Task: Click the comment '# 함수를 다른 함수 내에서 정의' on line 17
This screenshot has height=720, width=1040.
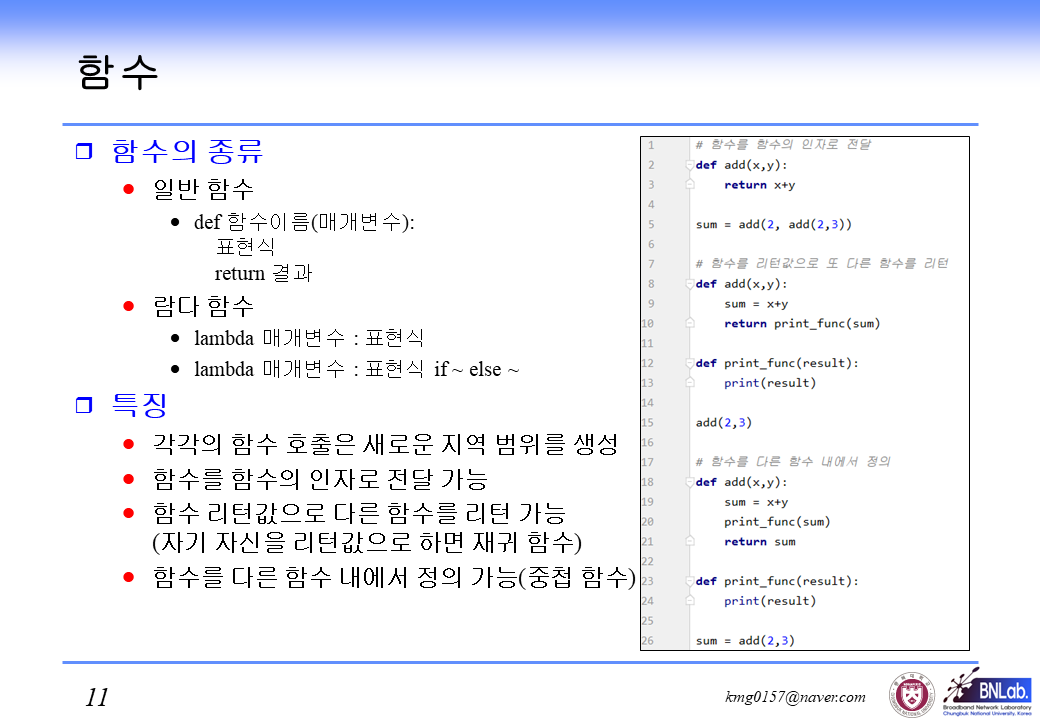Action: (x=793, y=461)
